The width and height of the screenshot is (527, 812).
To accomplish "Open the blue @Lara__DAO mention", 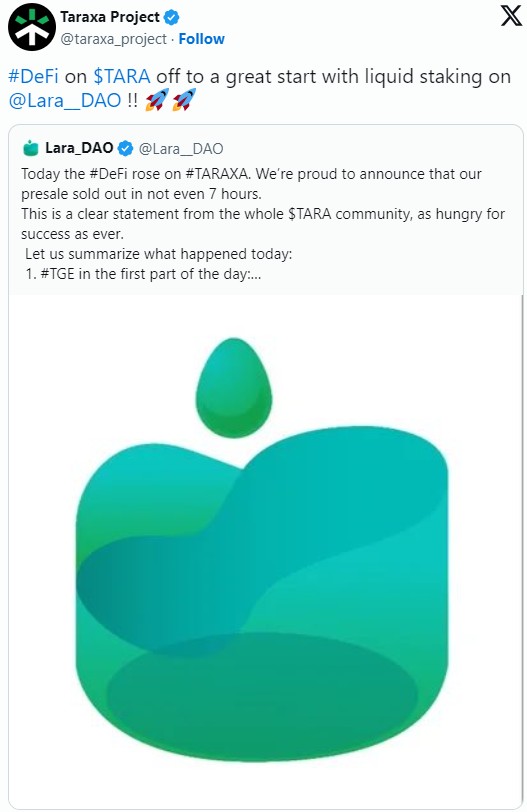I will [x=65, y=100].
